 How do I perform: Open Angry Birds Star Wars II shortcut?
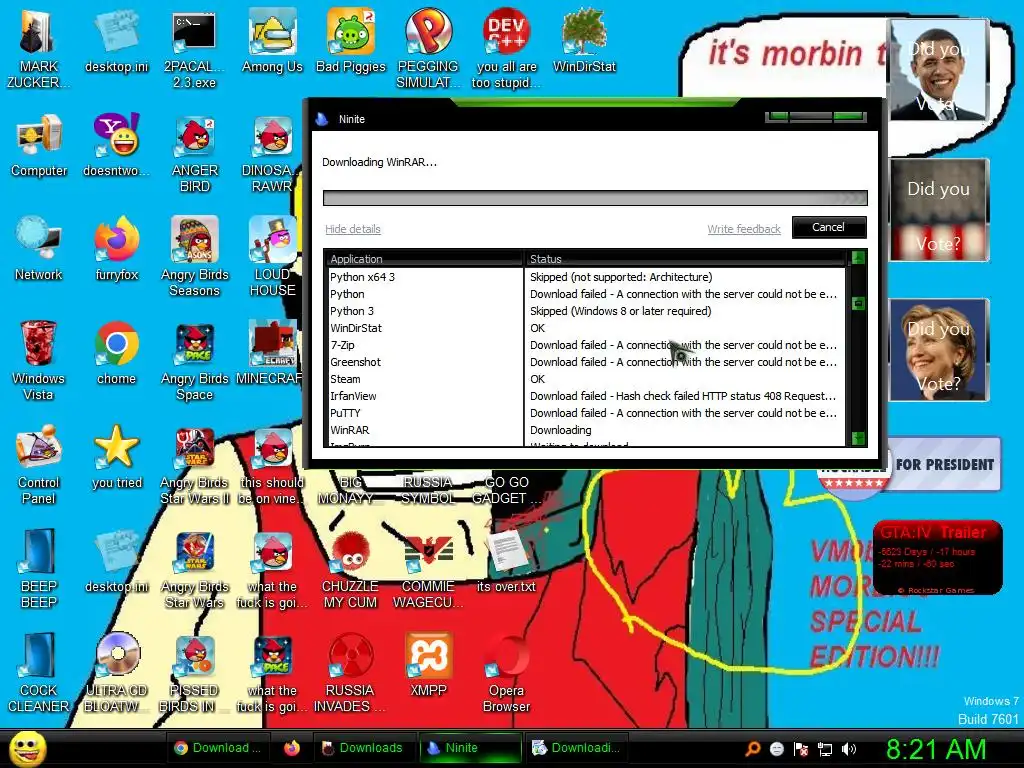click(195, 465)
